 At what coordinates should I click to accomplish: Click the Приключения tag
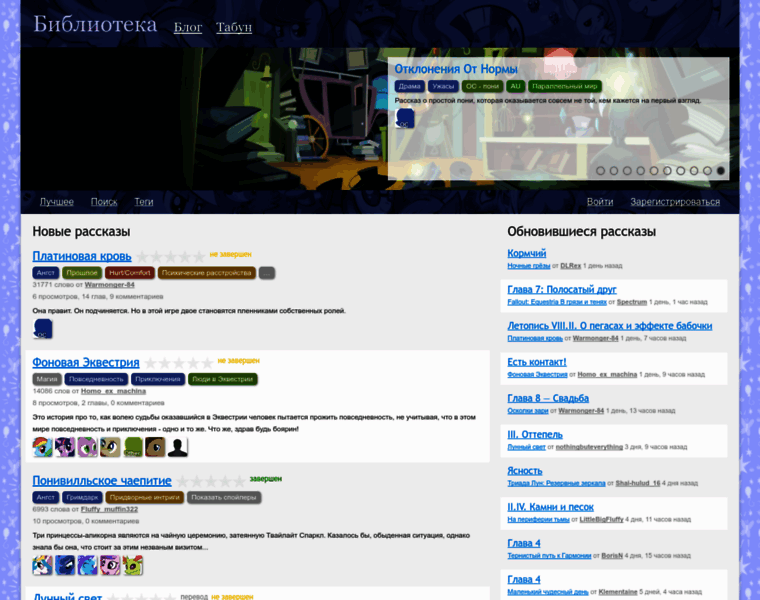pos(158,379)
